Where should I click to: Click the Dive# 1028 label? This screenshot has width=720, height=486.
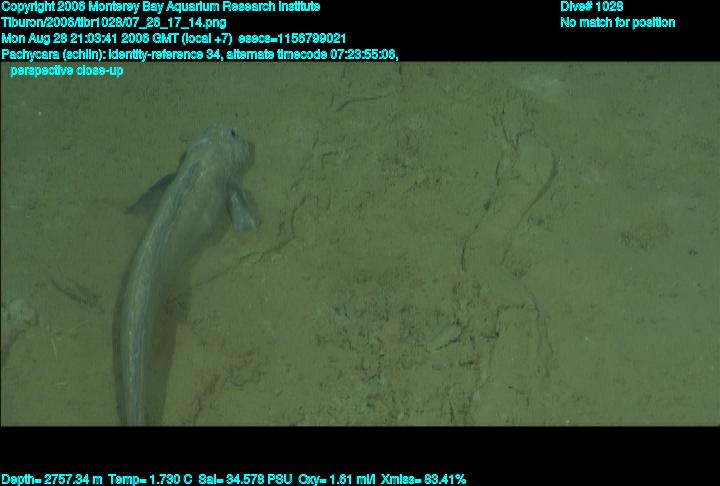coord(591,7)
